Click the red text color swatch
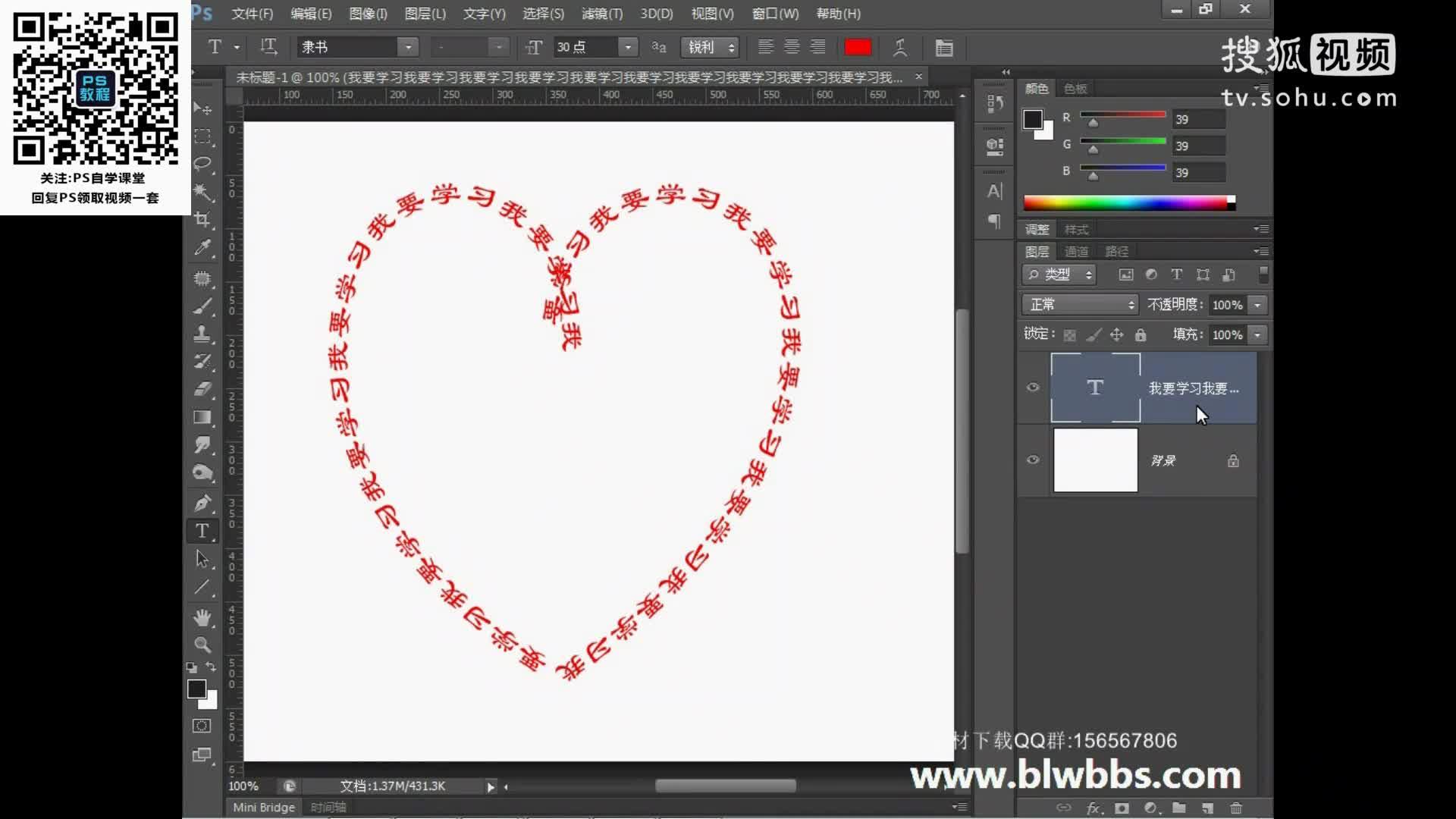 [x=858, y=47]
